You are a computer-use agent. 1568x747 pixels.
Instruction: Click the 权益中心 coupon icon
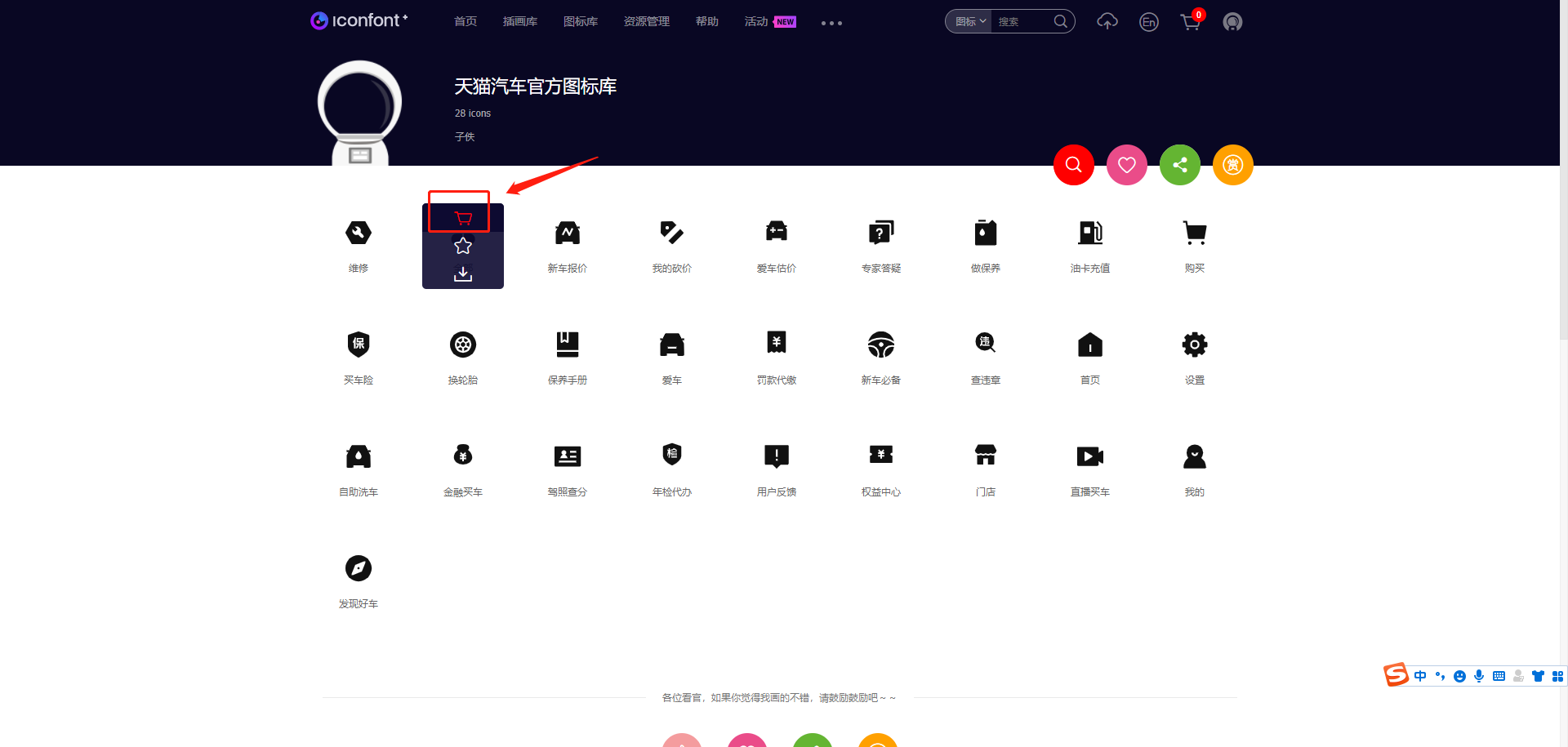881,456
